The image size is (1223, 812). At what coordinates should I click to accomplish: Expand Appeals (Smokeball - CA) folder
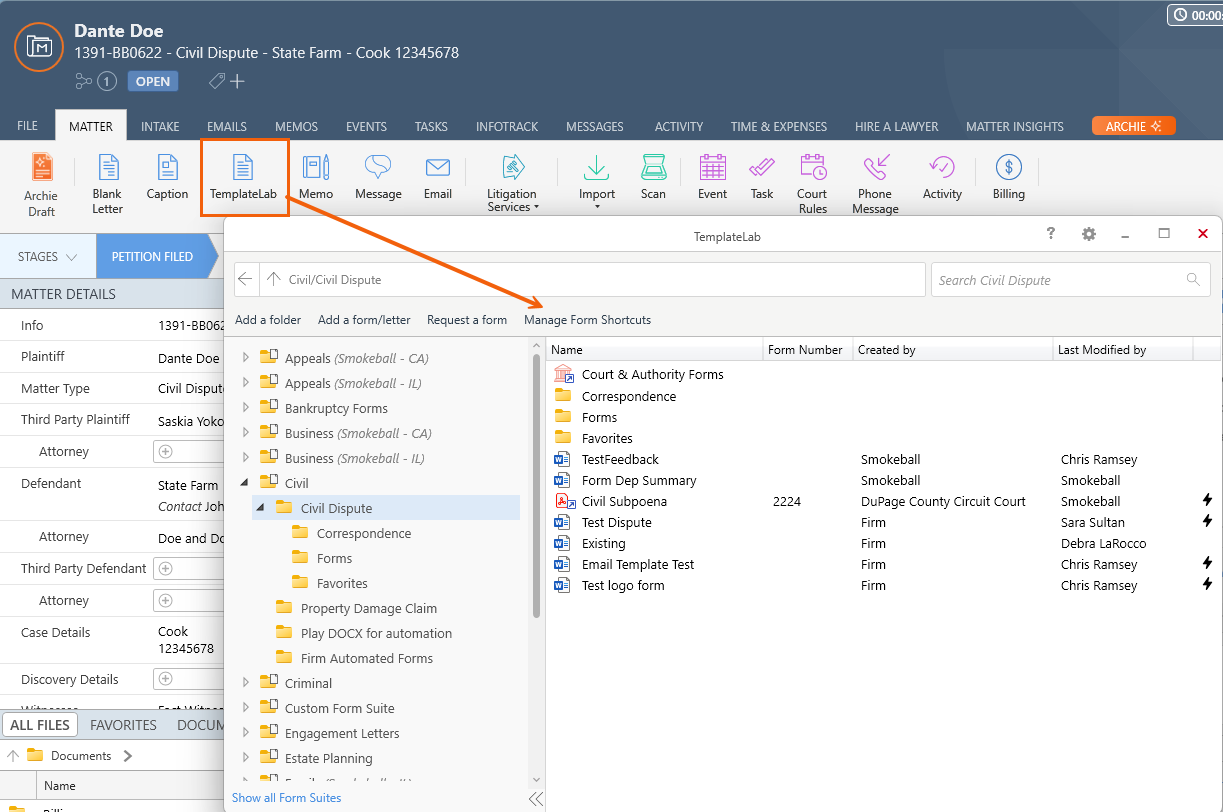click(246, 358)
